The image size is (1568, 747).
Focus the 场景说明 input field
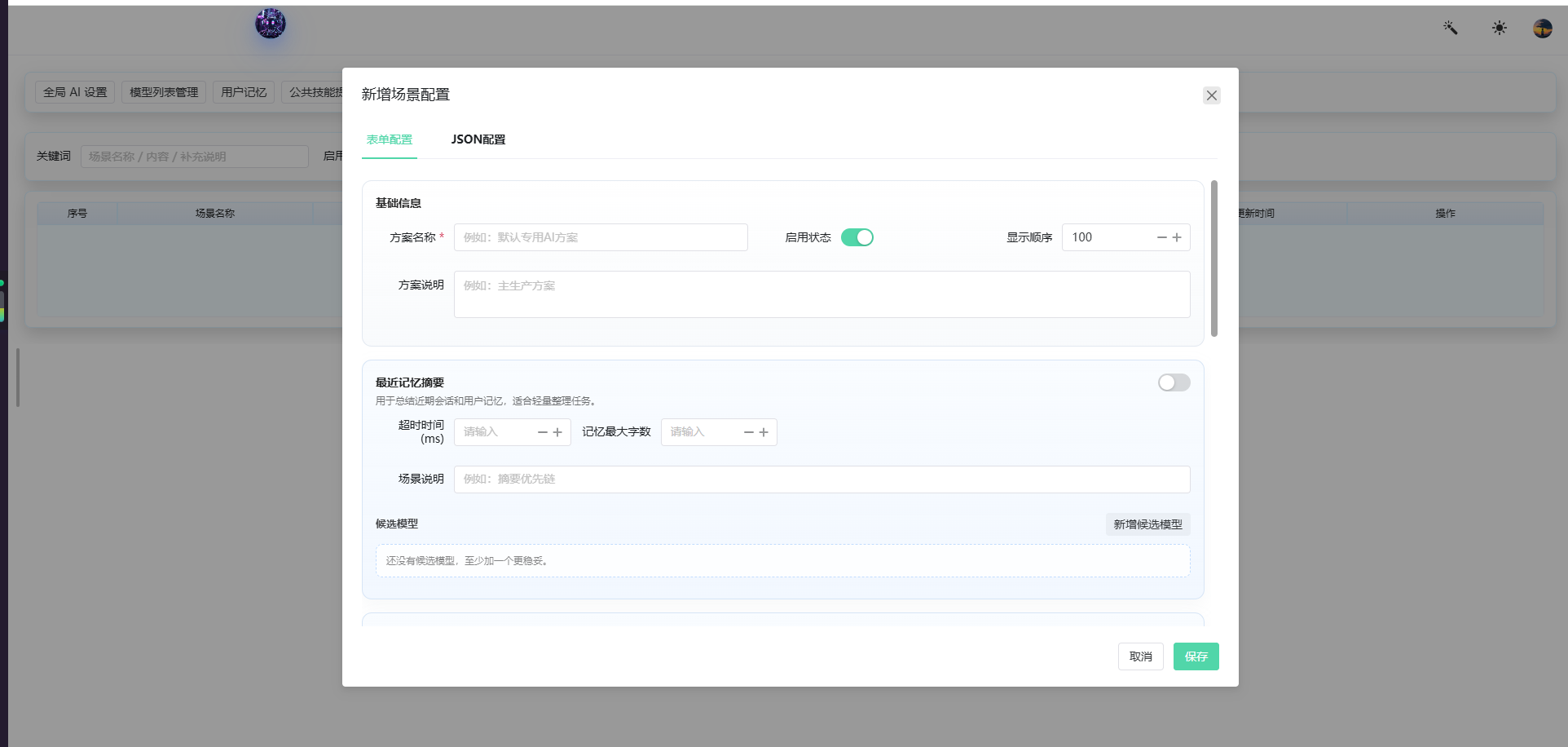point(822,480)
